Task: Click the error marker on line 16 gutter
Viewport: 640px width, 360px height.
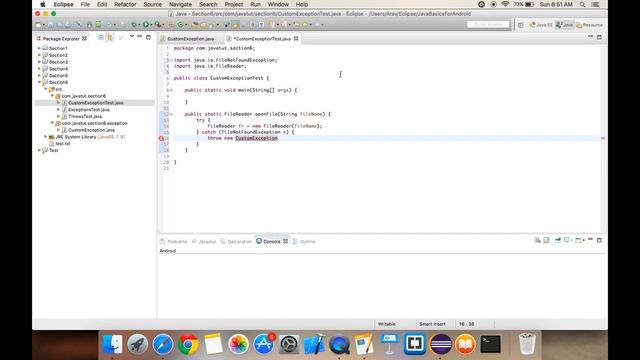Action: [x=161, y=138]
